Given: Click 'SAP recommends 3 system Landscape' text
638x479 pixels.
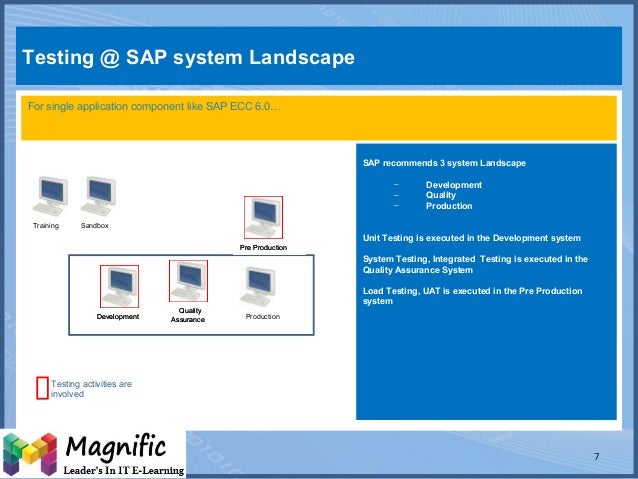Looking at the screenshot, I should (x=444, y=163).
